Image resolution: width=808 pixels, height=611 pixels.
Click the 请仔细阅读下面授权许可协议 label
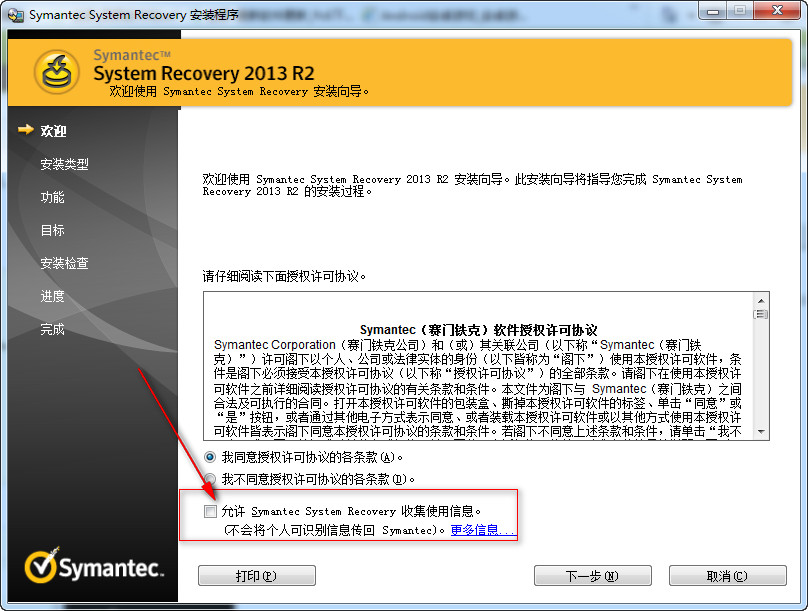284,277
